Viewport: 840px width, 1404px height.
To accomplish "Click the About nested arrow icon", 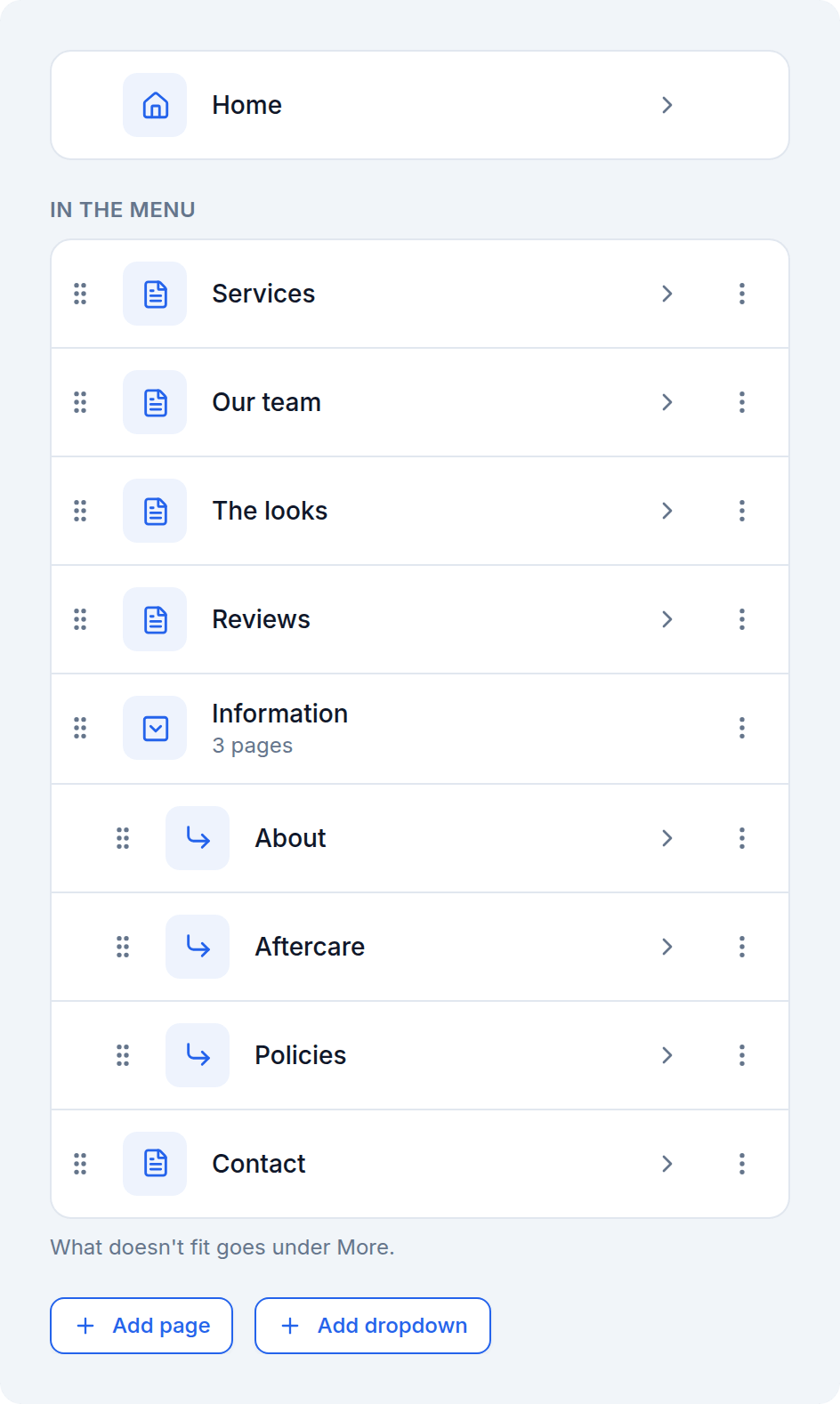I will tap(198, 838).
